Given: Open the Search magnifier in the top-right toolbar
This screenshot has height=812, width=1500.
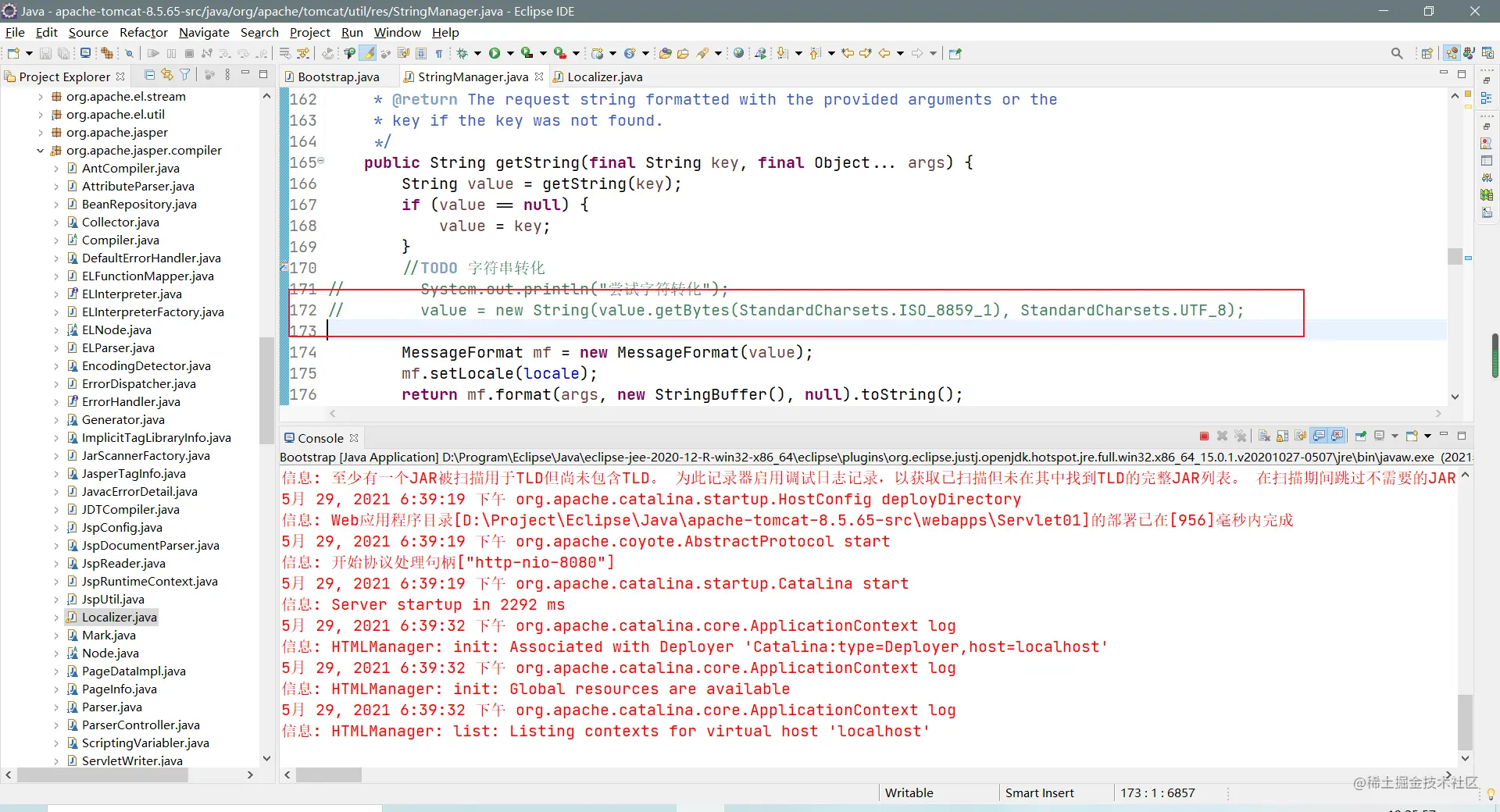Looking at the screenshot, I should click(x=1397, y=53).
